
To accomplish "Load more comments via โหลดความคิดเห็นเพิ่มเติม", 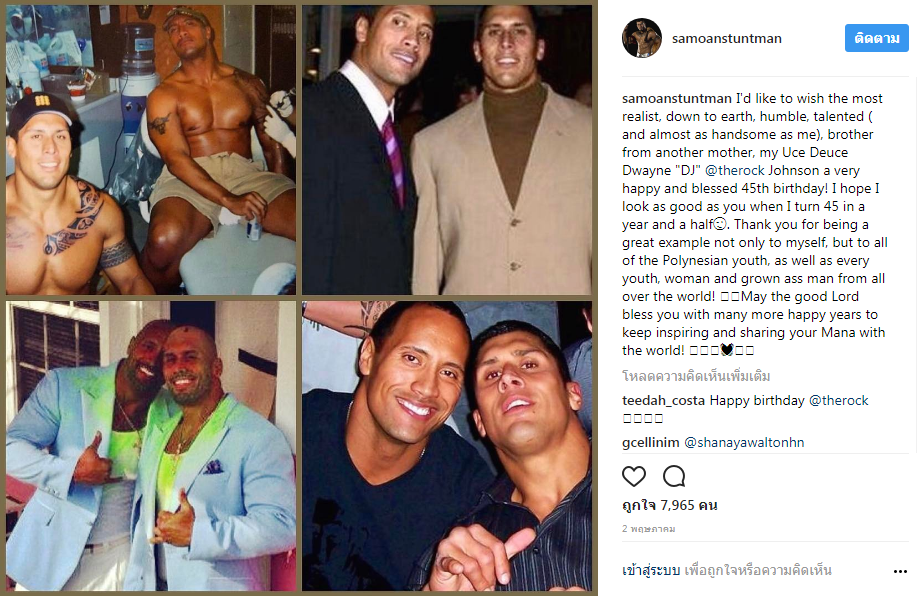I will 696,375.
